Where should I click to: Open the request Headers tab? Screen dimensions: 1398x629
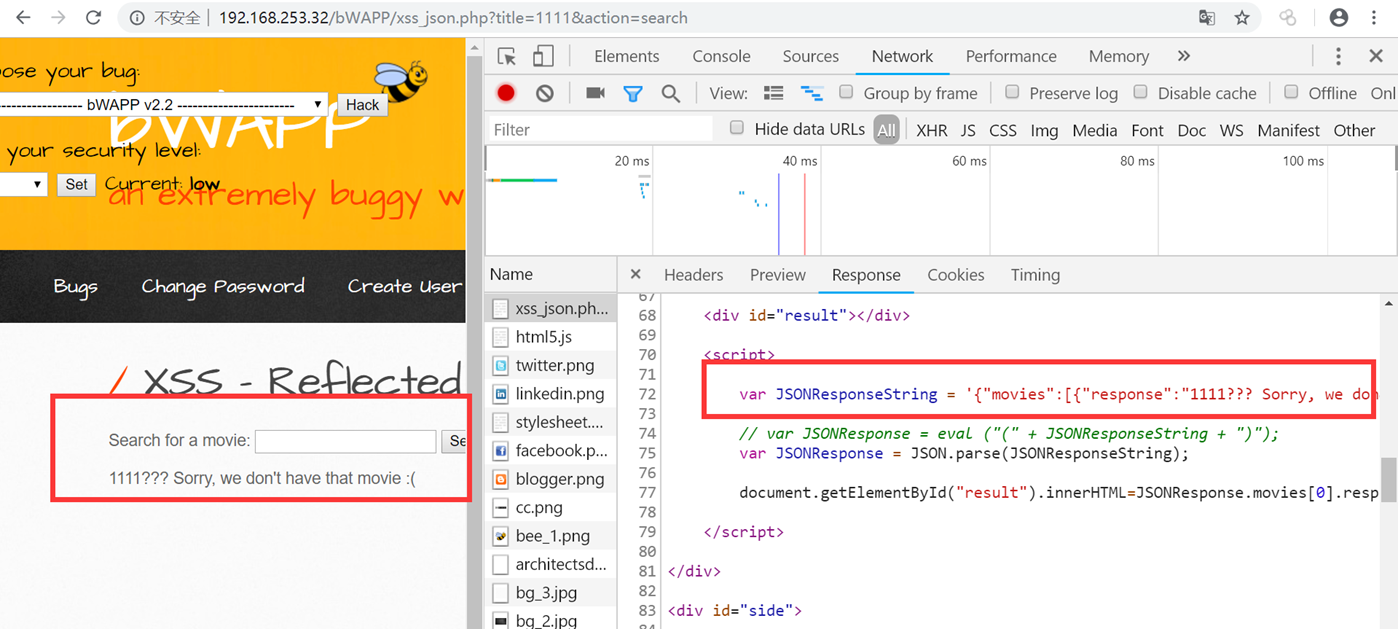point(693,275)
